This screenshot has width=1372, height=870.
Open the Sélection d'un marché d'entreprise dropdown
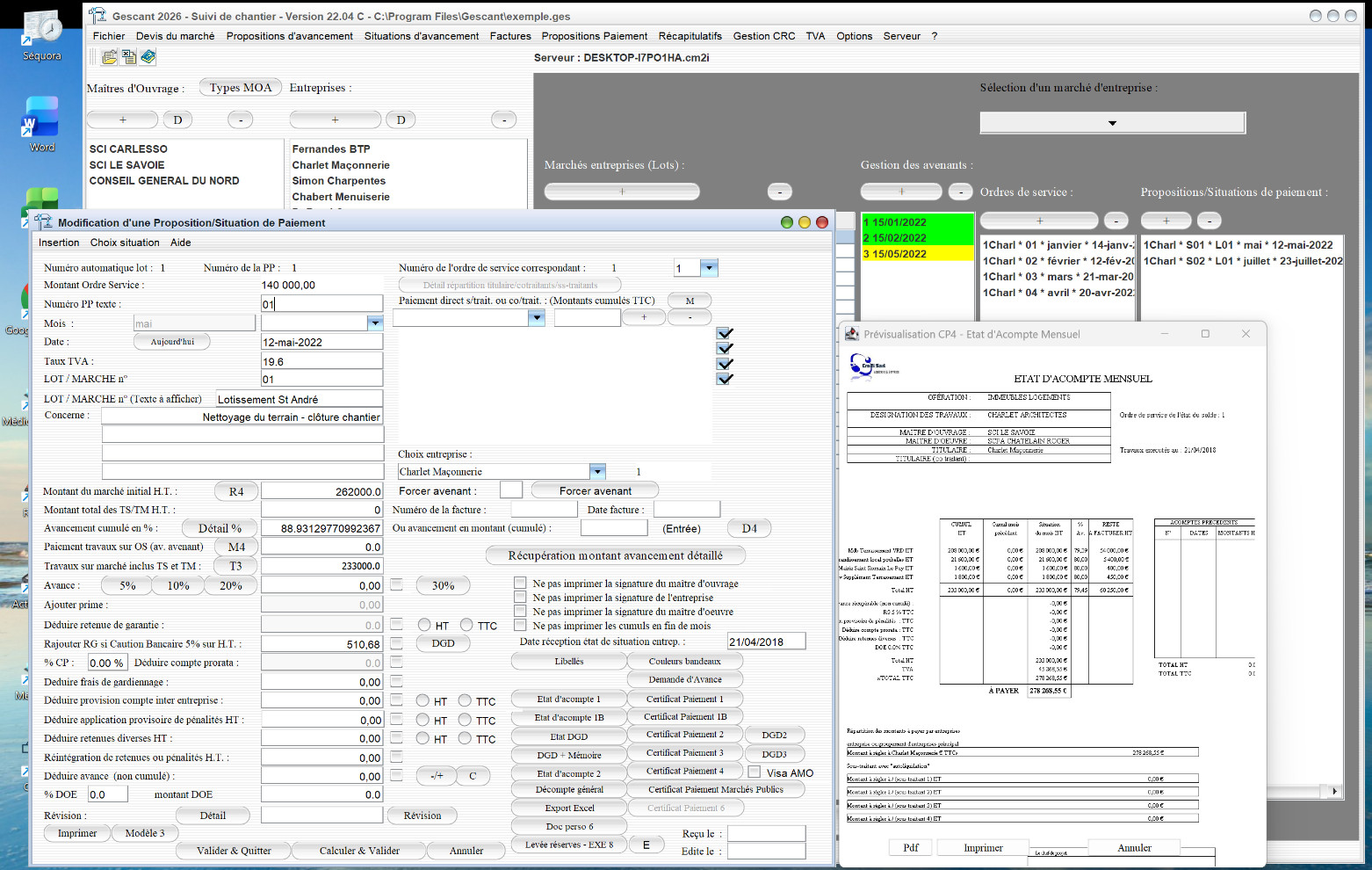[x=1112, y=123]
